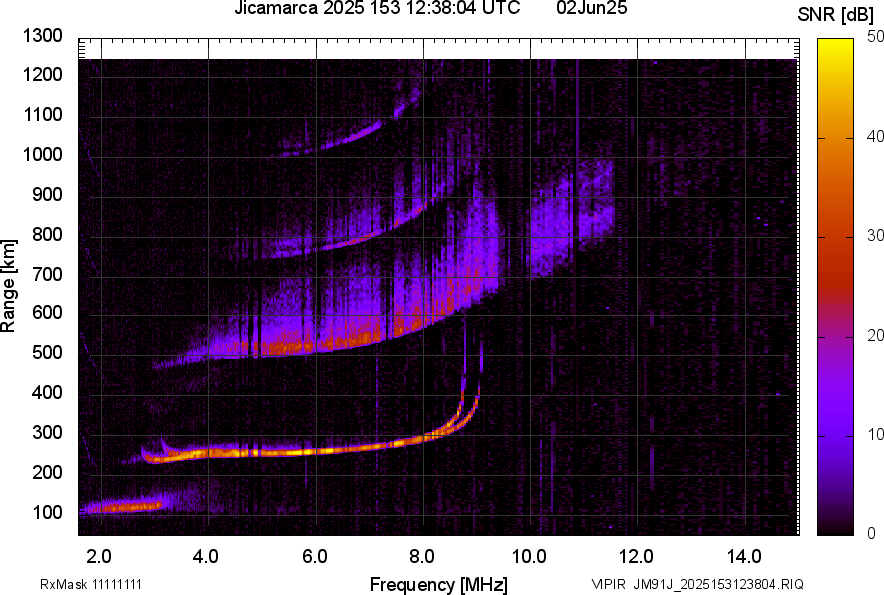Click the date label '02Jun25'
This screenshot has width=884, height=595.
(591, 8)
